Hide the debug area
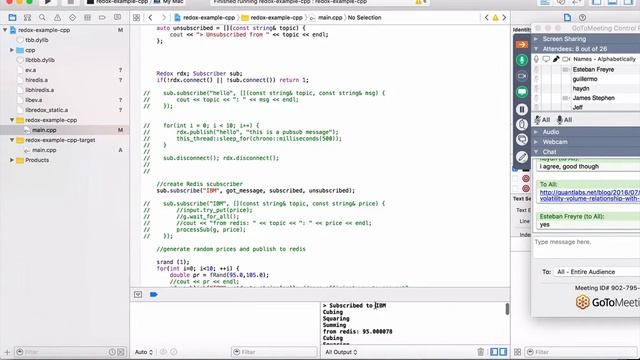Image resolution: width=640 pixels, height=360 pixels. click(138, 294)
